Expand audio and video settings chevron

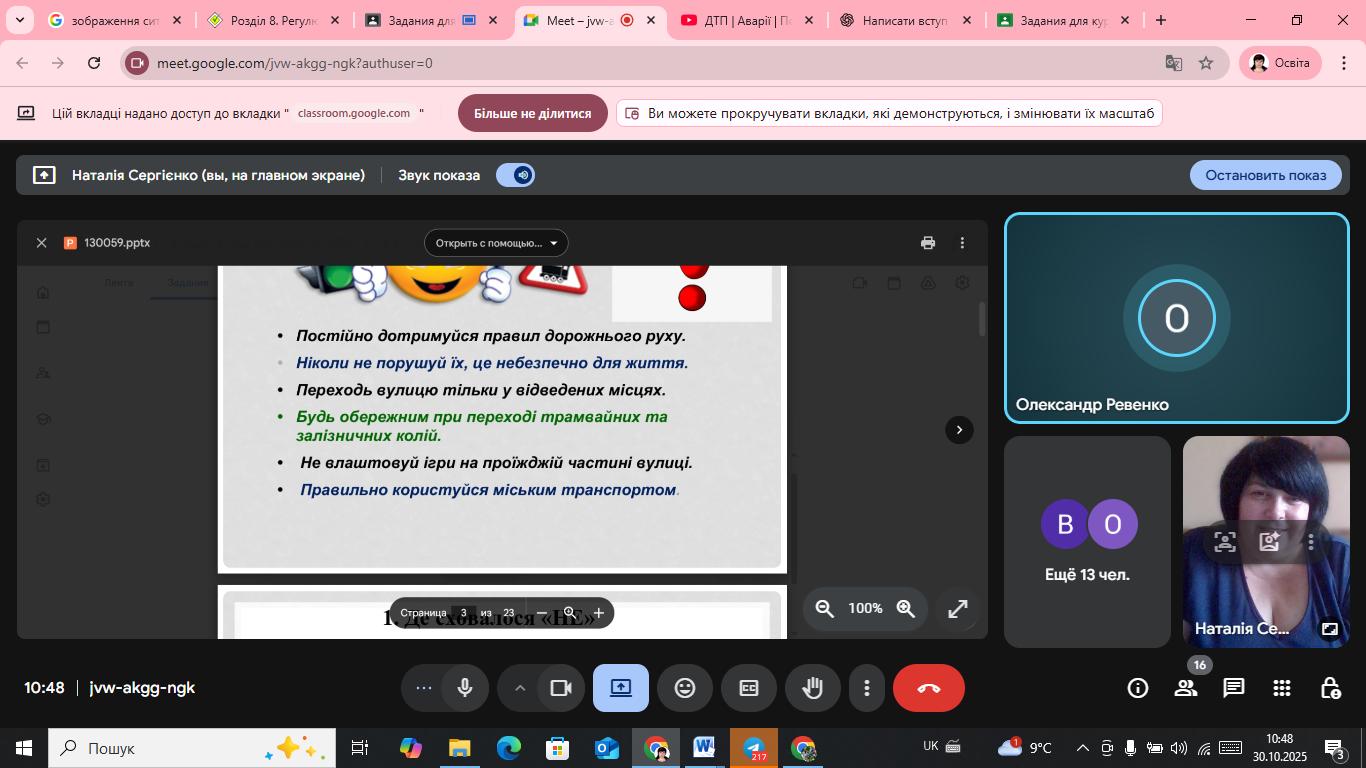coord(520,688)
